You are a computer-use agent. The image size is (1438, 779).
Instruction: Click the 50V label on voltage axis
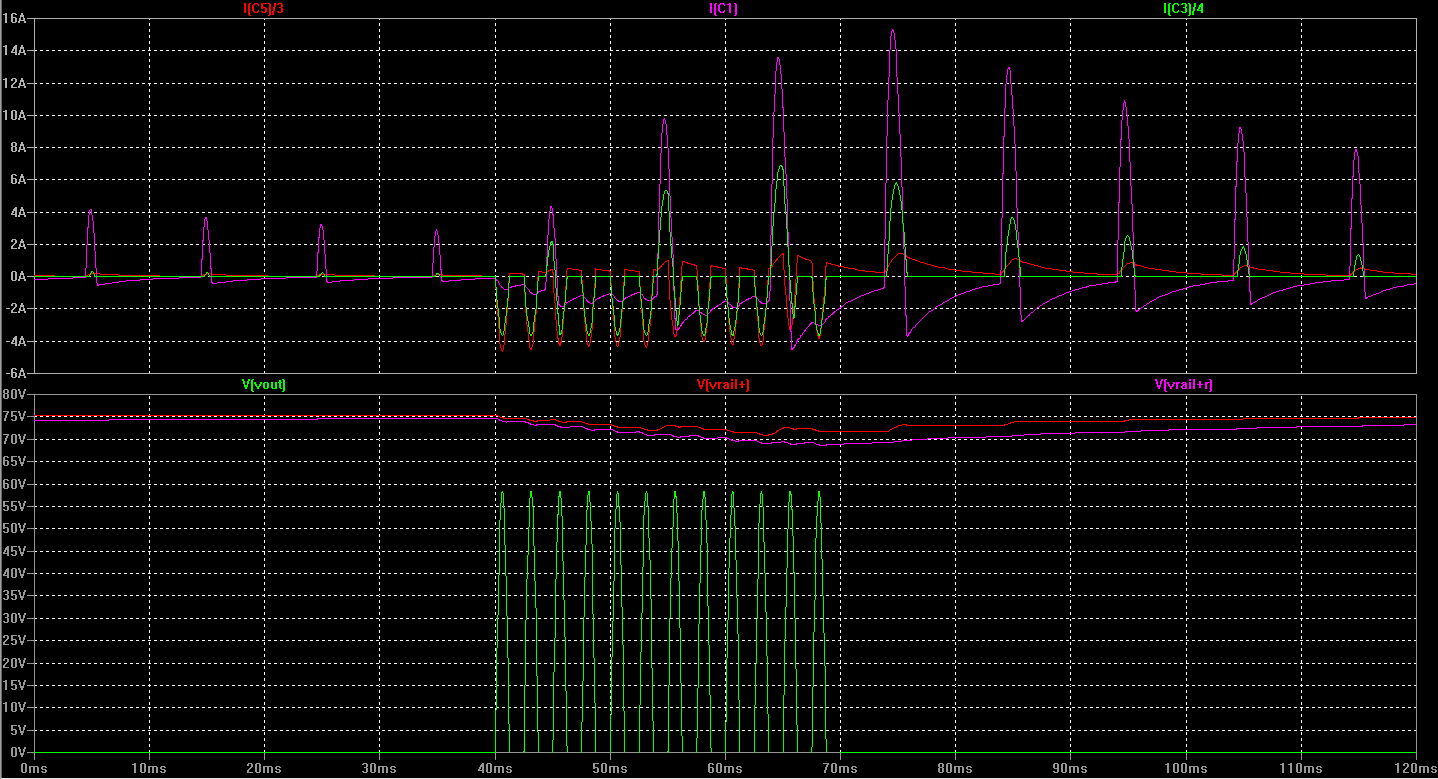[x=14, y=528]
